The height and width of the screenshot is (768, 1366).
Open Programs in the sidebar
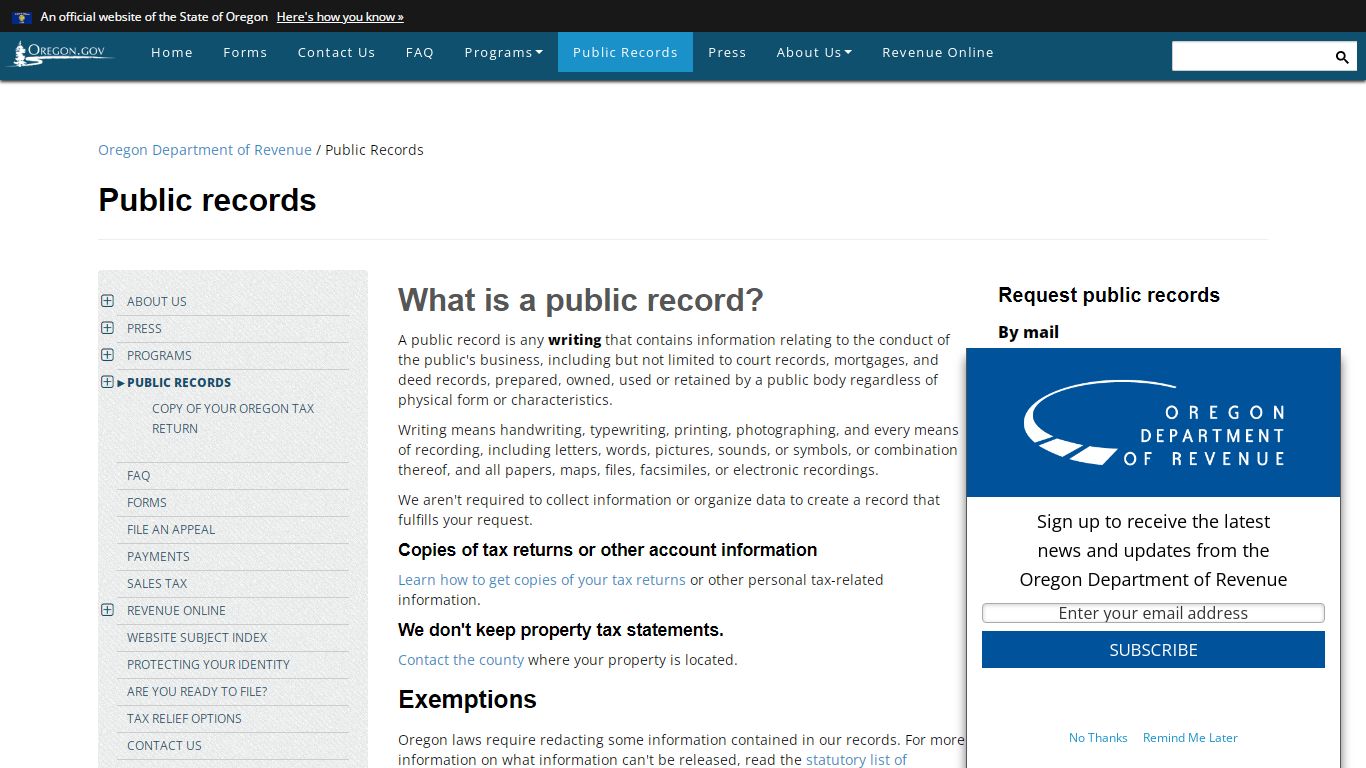pyautogui.click(x=159, y=355)
